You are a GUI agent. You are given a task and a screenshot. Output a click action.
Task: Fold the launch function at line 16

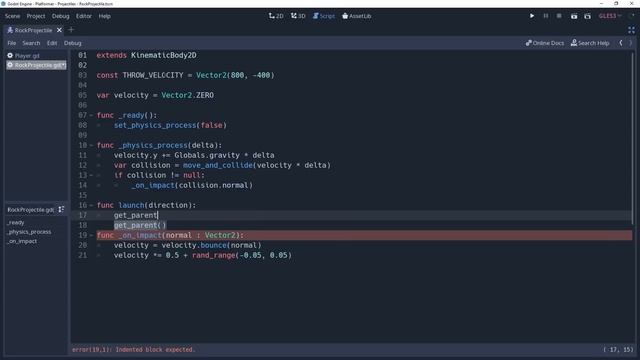coord(91,205)
